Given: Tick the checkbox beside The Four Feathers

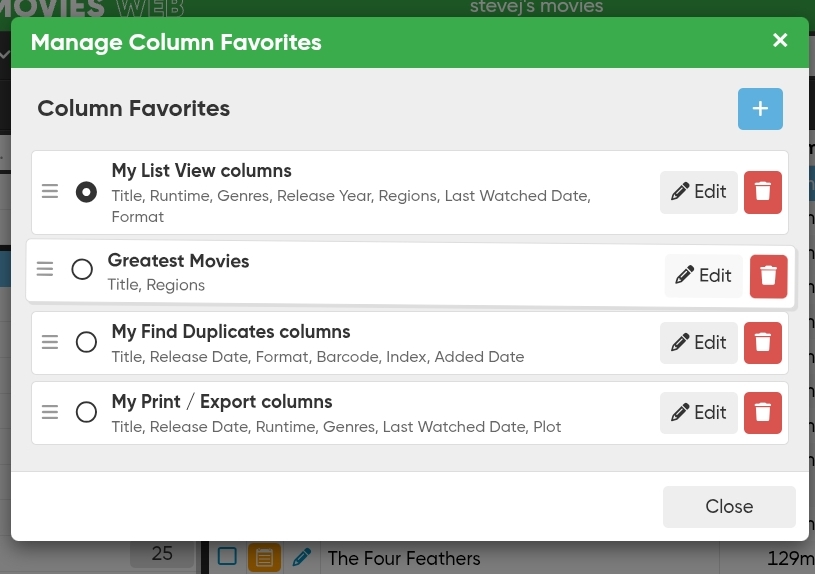Looking at the screenshot, I should pyautogui.click(x=227, y=557).
